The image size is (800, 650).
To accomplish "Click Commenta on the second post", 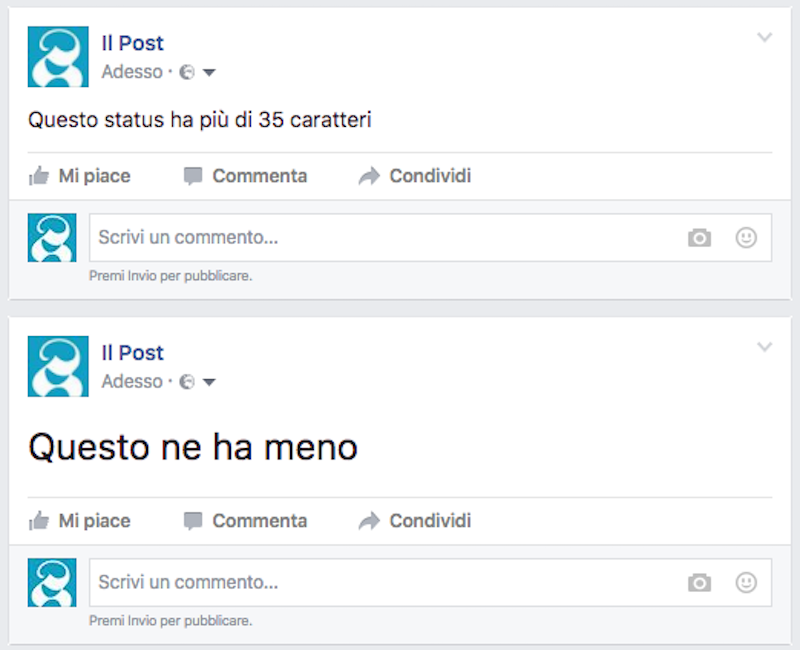I will [x=245, y=521].
